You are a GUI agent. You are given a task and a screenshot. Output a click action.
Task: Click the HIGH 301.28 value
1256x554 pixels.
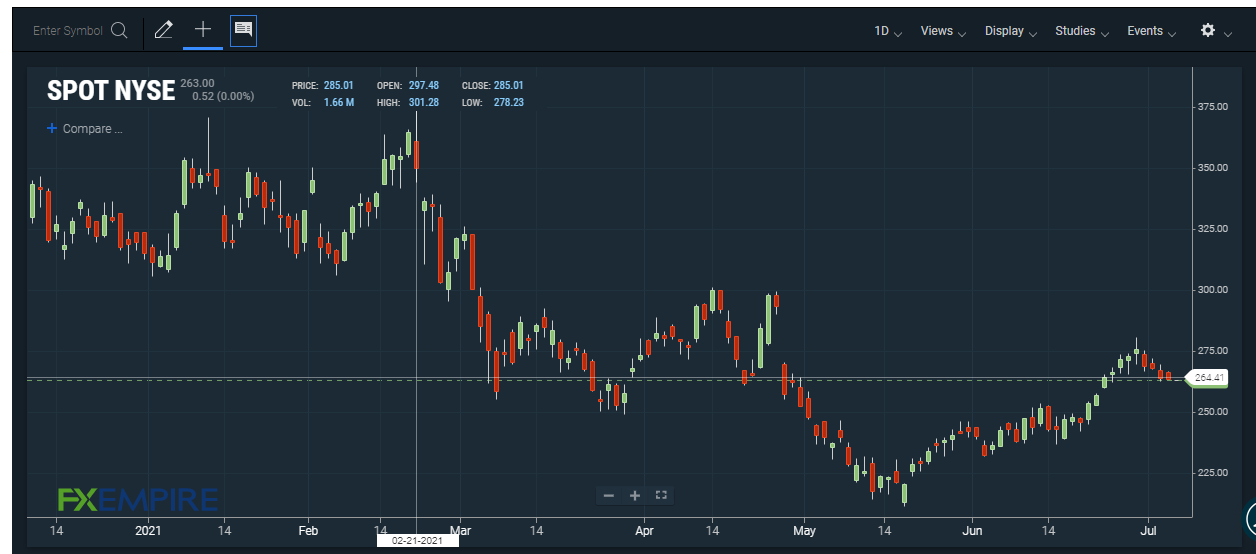pos(423,103)
